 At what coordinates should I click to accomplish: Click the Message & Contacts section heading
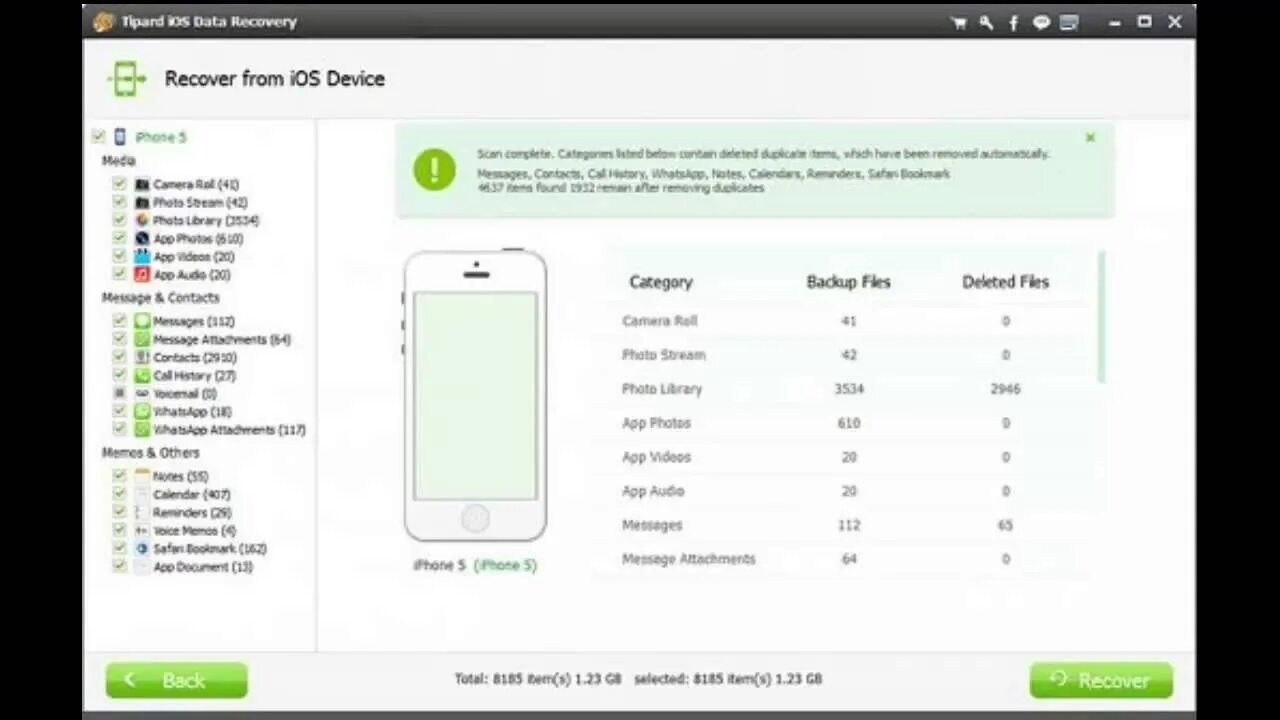[160, 298]
